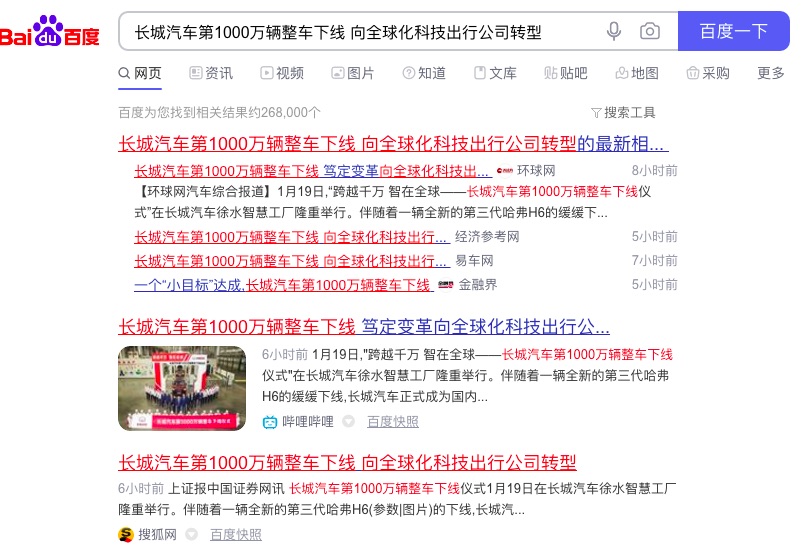Click the 环球网 source label
Image resolution: width=806 pixels, height=553 pixels.
[536, 171]
